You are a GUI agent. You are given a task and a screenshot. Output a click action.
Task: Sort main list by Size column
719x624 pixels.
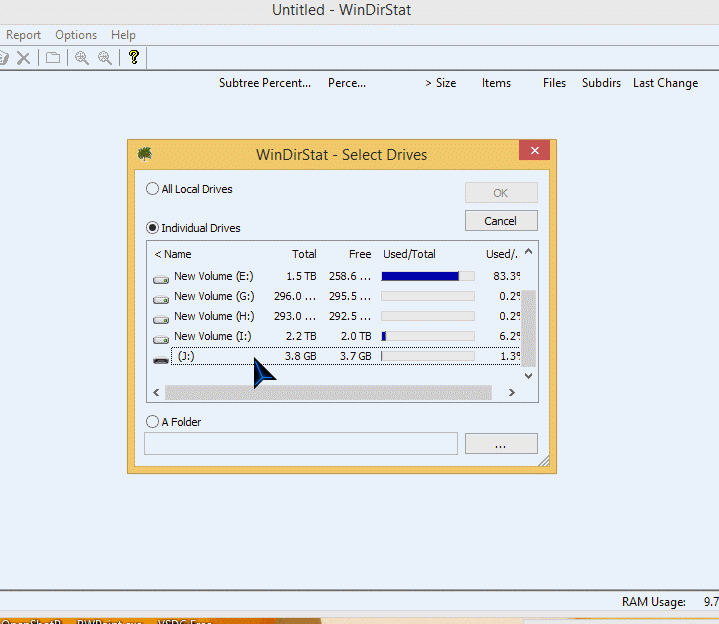click(441, 83)
